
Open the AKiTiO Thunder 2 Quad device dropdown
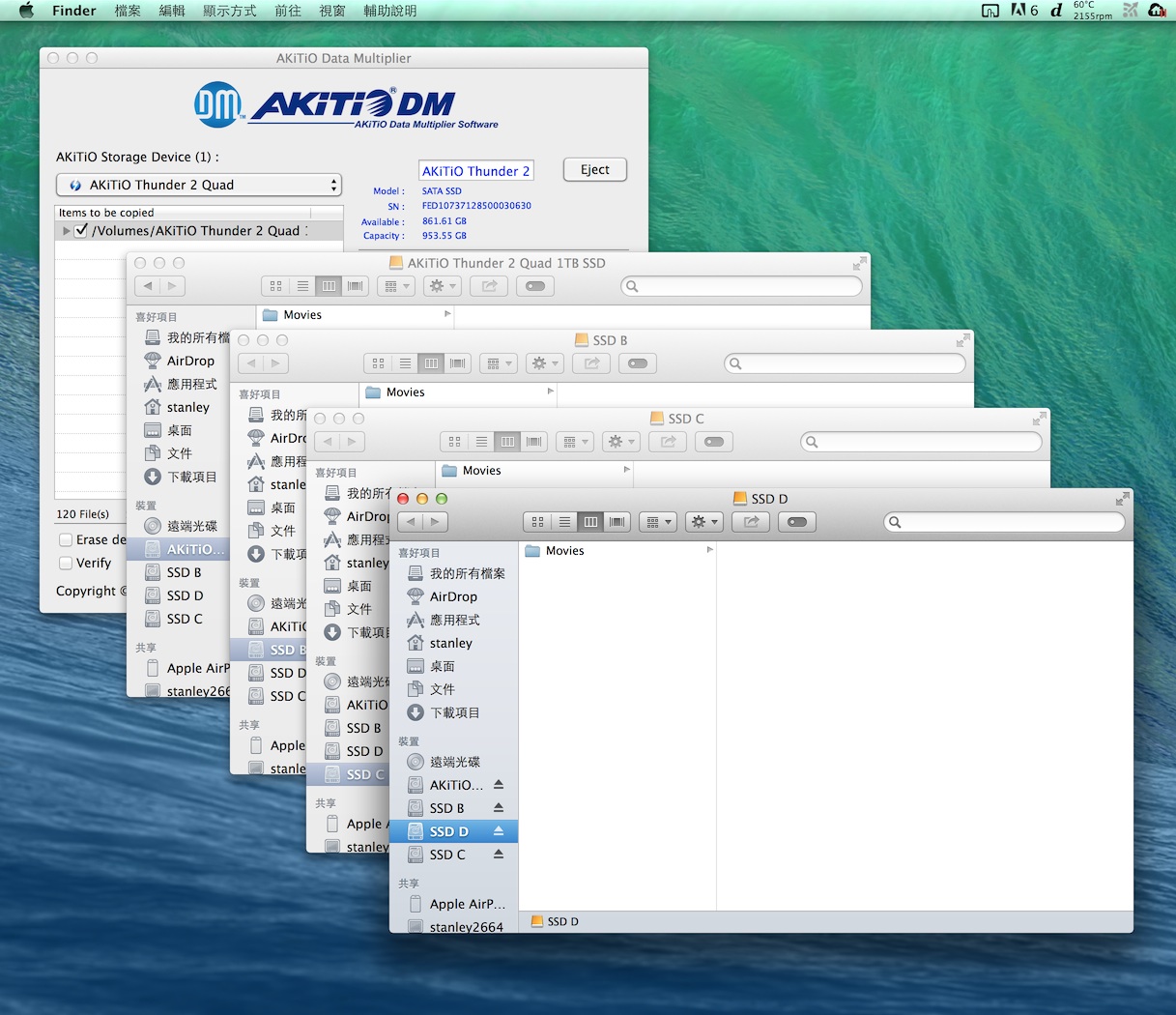(x=198, y=185)
